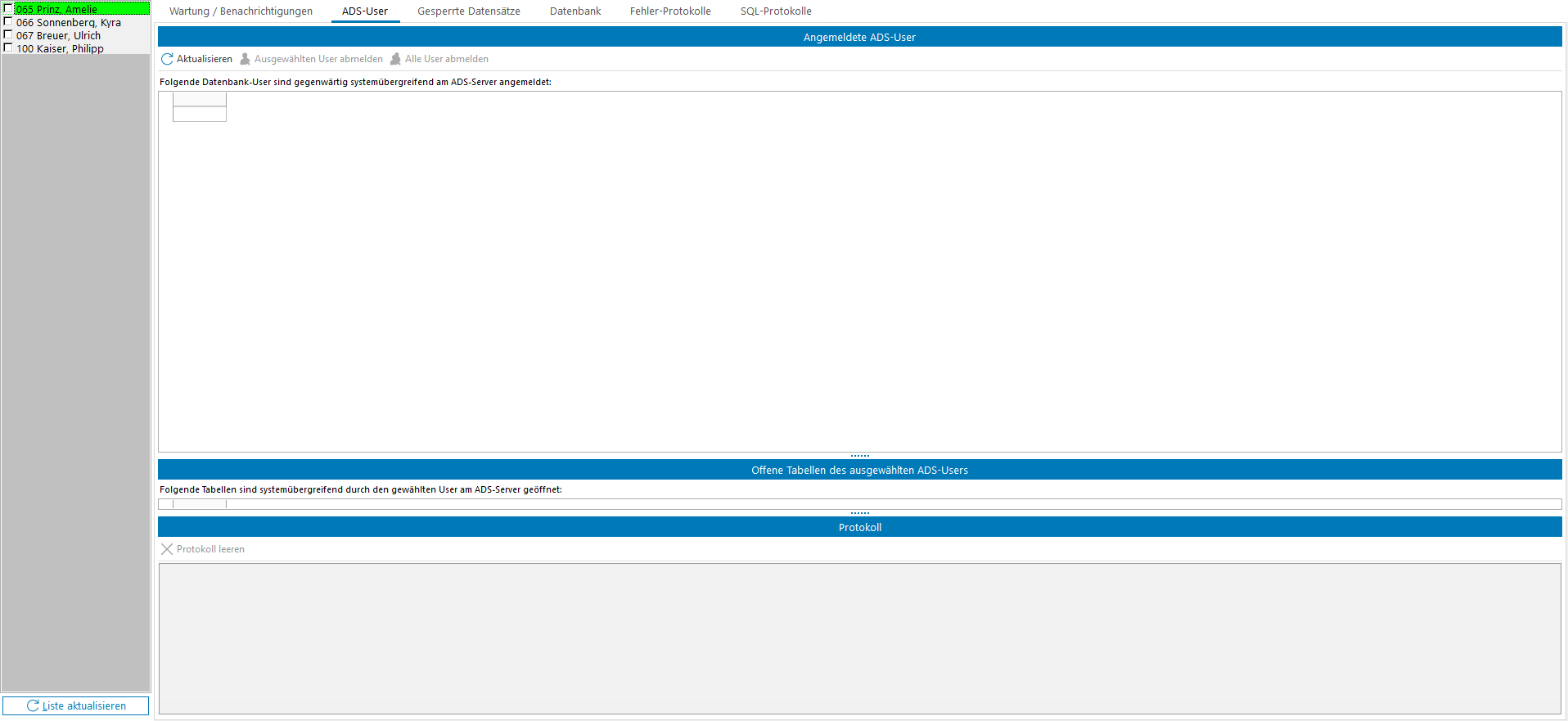The height and width of the screenshot is (721, 1568).
Task: Switch to the ADS-User tab
Action: pyautogui.click(x=365, y=11)
